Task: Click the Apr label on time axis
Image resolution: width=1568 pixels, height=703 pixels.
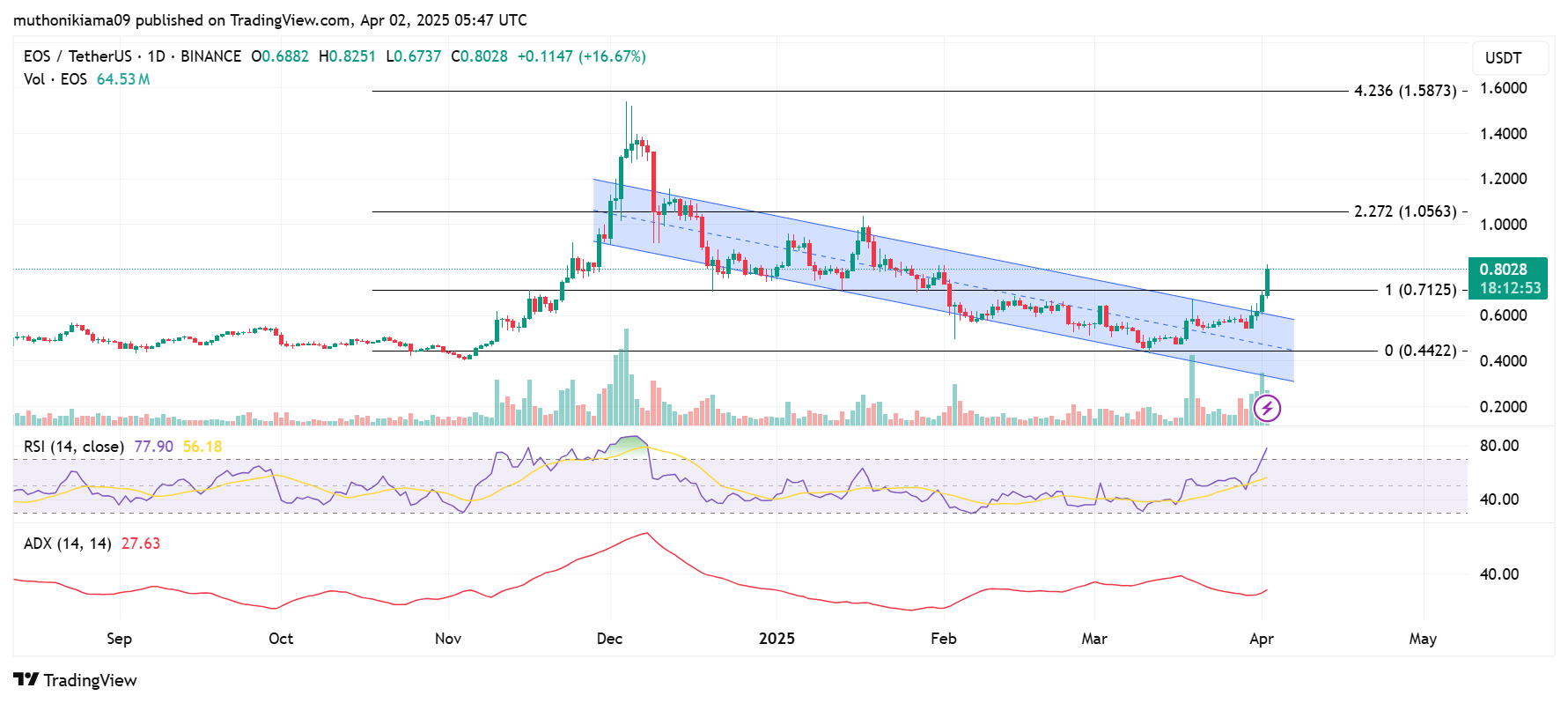Action: pyautogui.click(x=1262, y=639)
